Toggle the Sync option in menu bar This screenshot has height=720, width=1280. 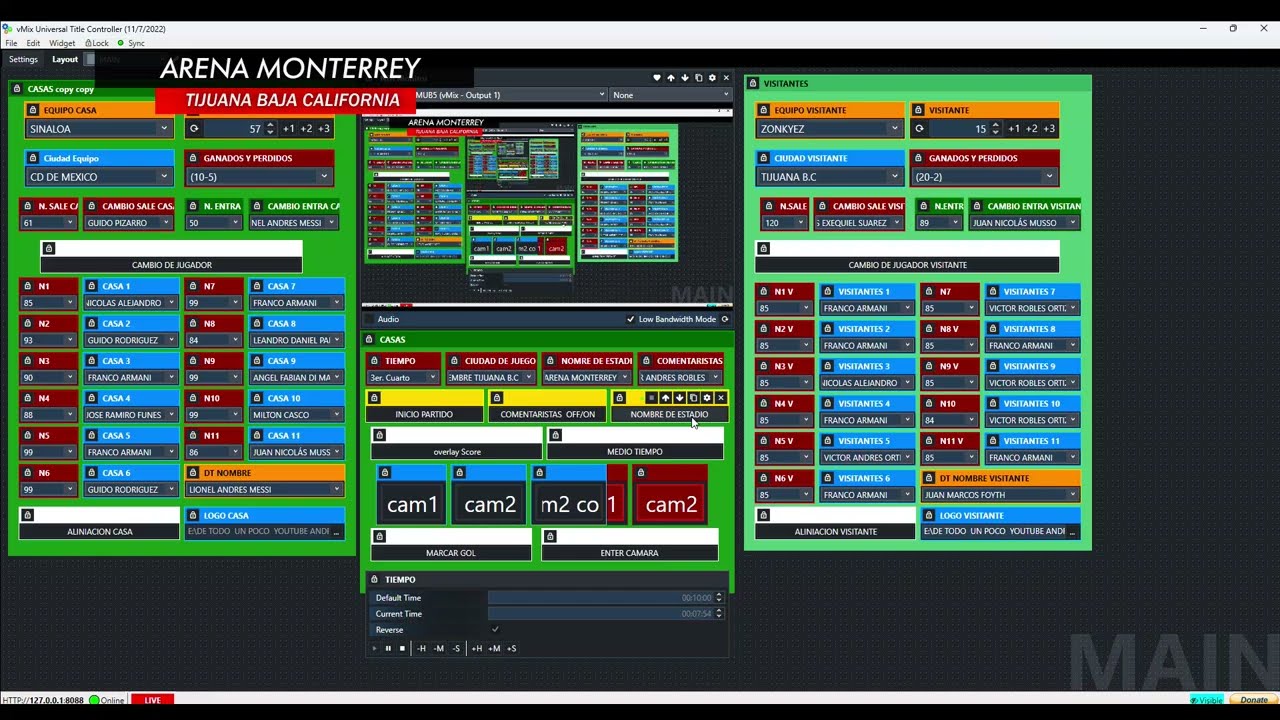131,43
